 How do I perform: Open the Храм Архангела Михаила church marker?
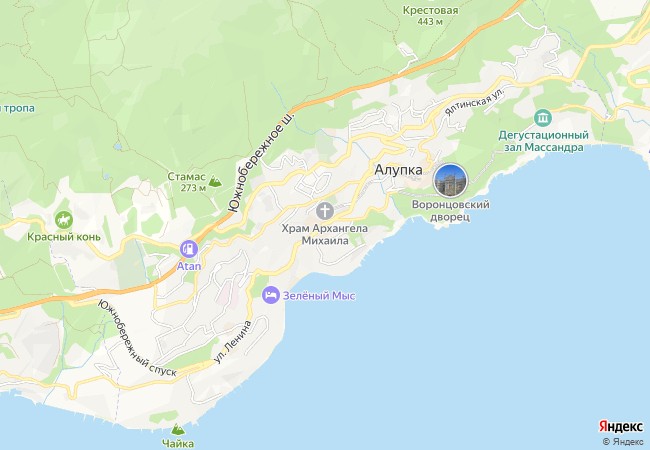pos(325,211)
